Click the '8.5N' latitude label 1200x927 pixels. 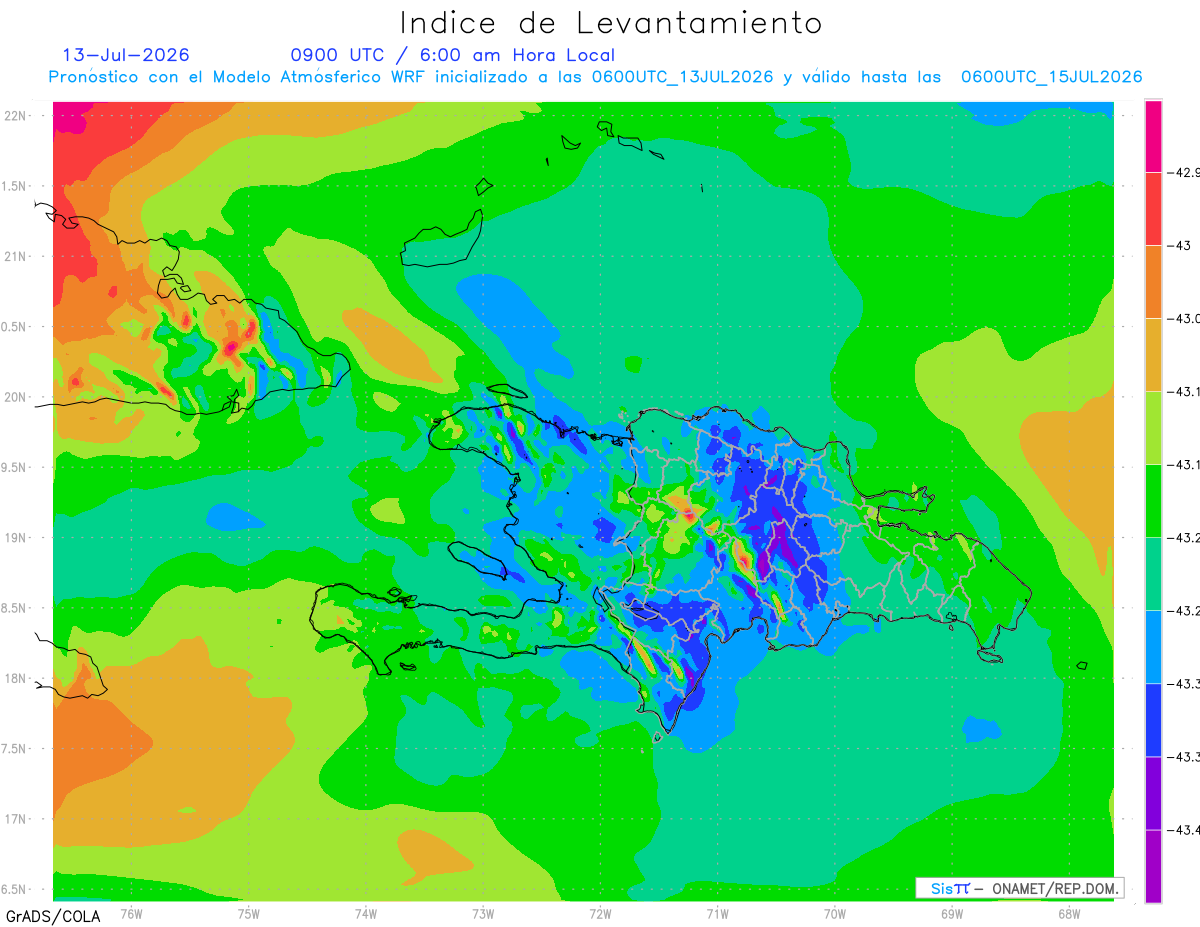point(15,608)
